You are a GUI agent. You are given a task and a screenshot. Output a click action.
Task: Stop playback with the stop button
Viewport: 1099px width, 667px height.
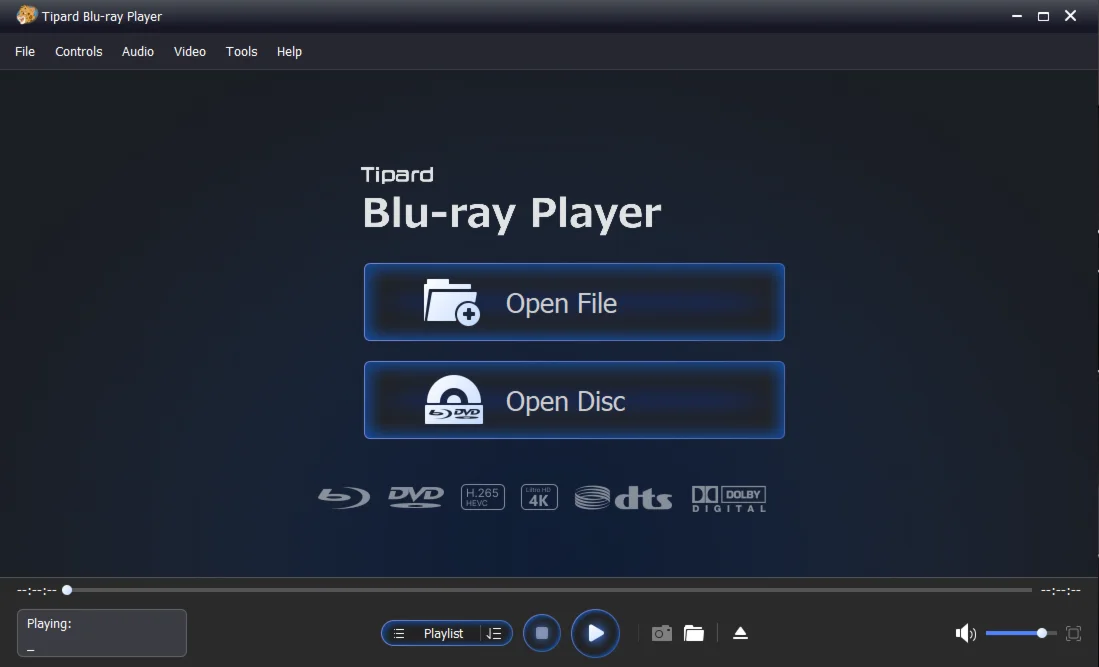(542, 633)
